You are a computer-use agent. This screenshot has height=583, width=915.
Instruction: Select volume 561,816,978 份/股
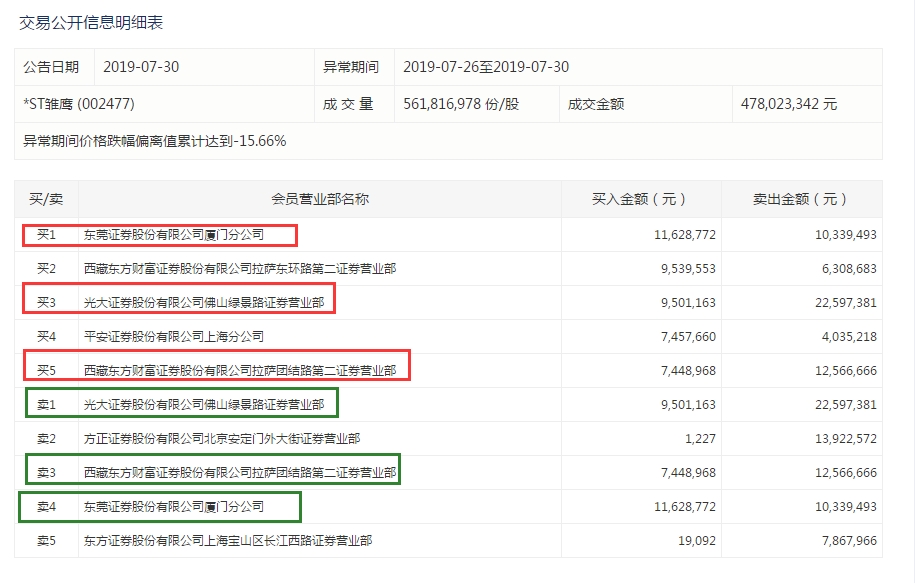461,104
